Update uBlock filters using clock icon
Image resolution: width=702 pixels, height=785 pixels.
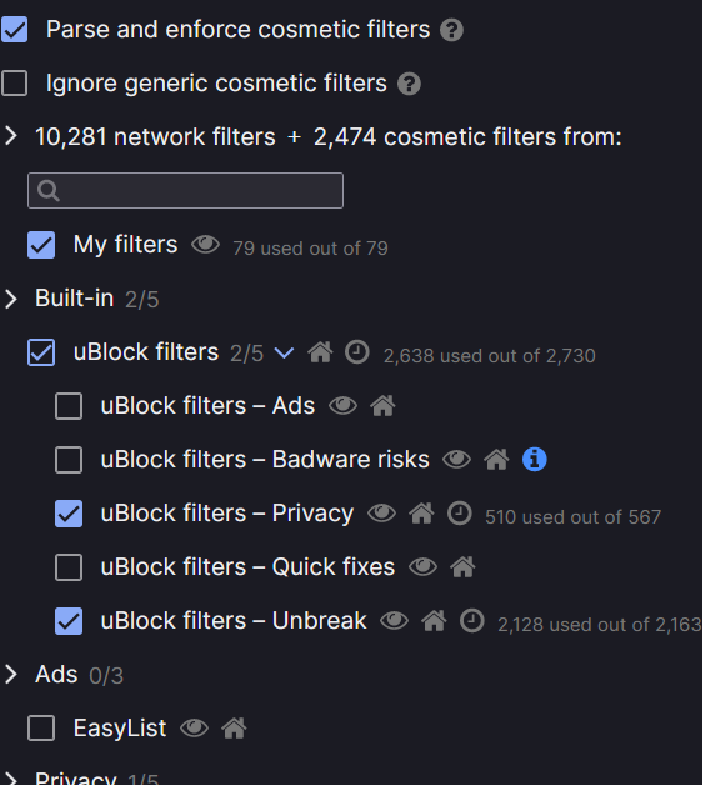[358, 352]
